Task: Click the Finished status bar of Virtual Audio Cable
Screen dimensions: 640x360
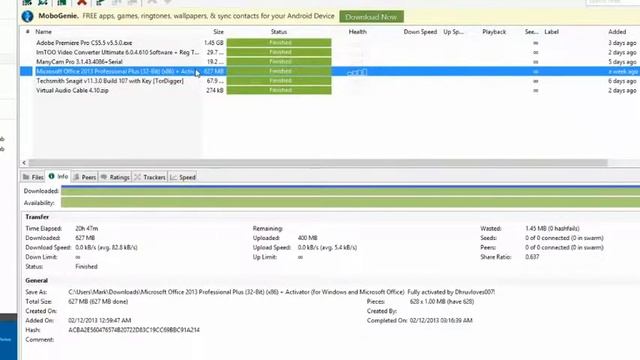Action: (x=279, y=90)
